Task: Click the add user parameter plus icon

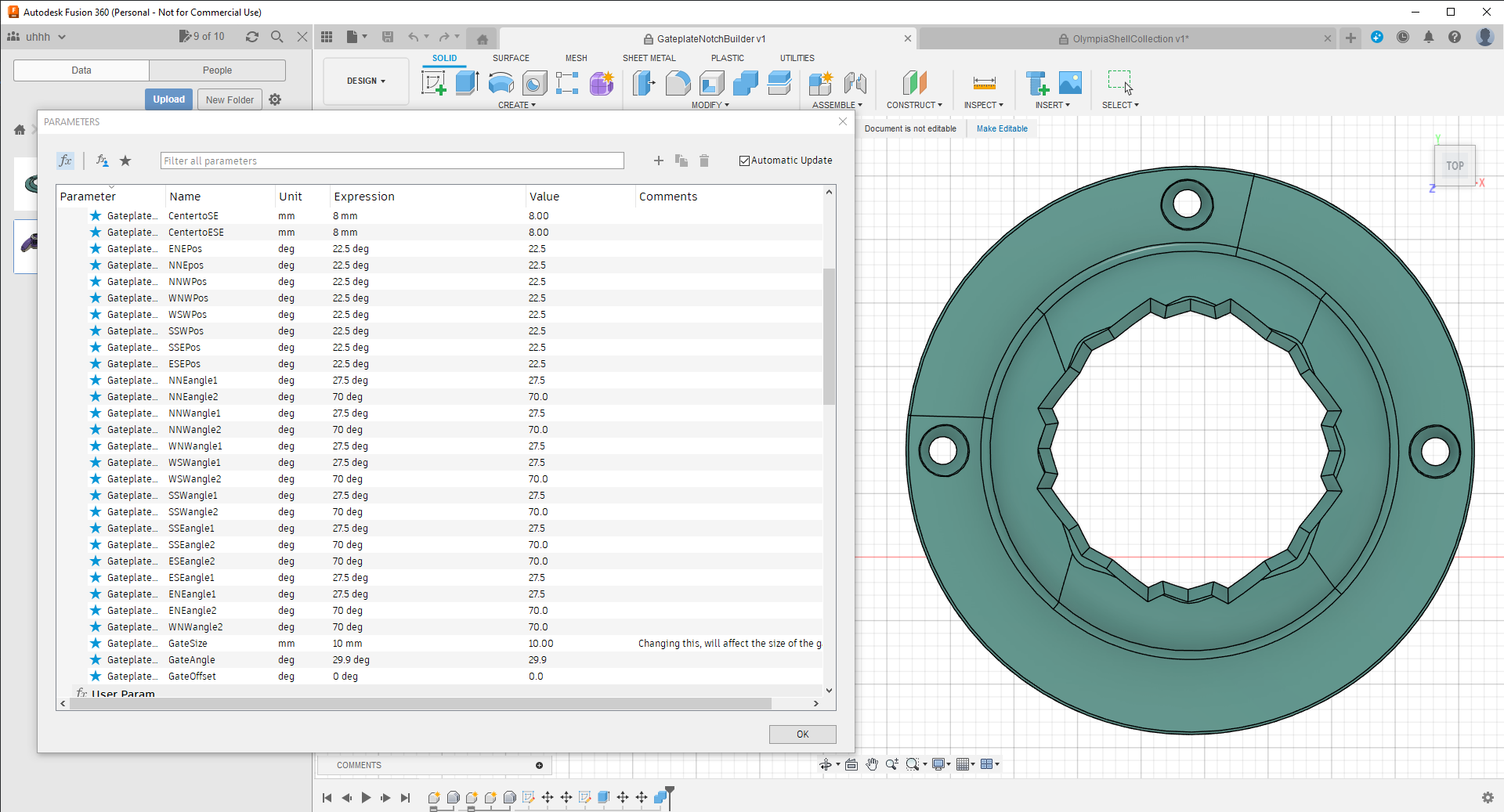Action: click(x=658, y=161)
